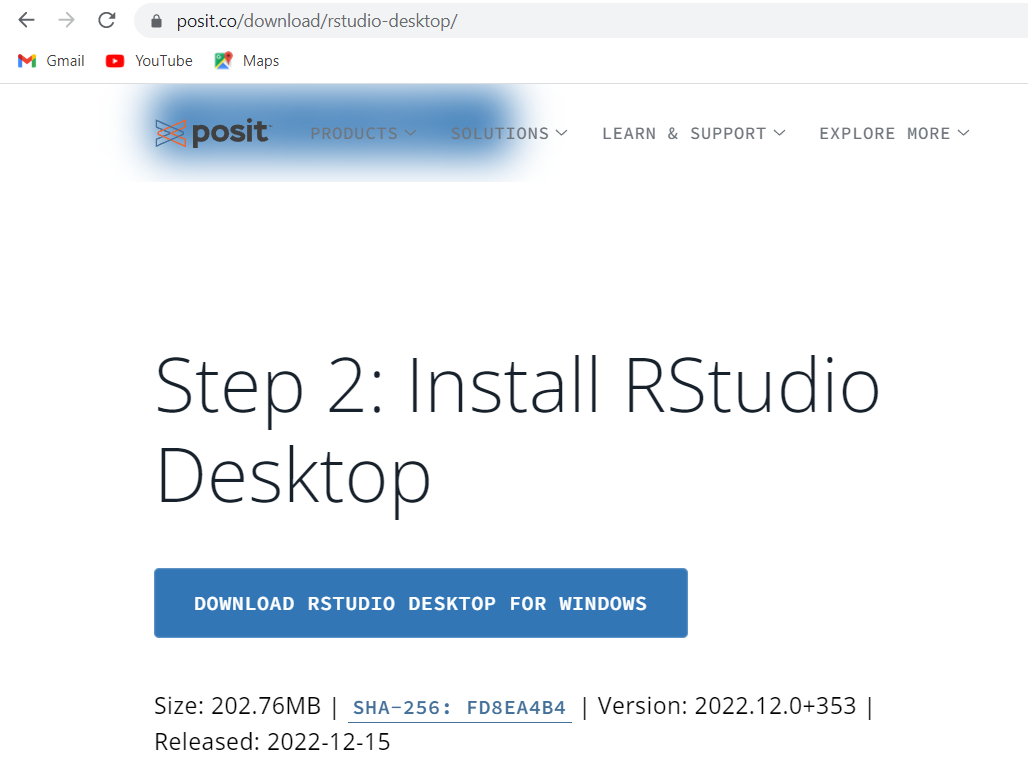Open the SHA-256: FD8EA4B4 link
Viewport: 1028px width, 780px height.
[x=459, y=706]
